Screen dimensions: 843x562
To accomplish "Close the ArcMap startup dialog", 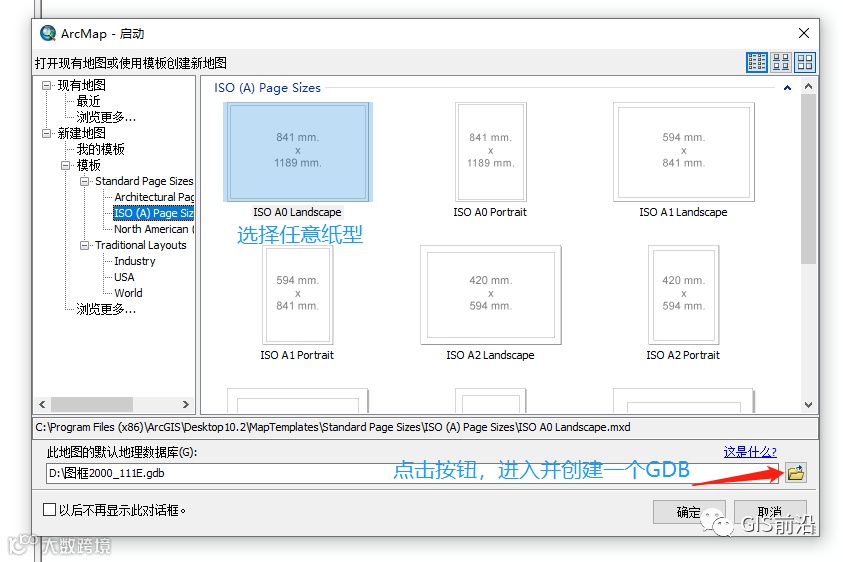I will click(804, 33).
